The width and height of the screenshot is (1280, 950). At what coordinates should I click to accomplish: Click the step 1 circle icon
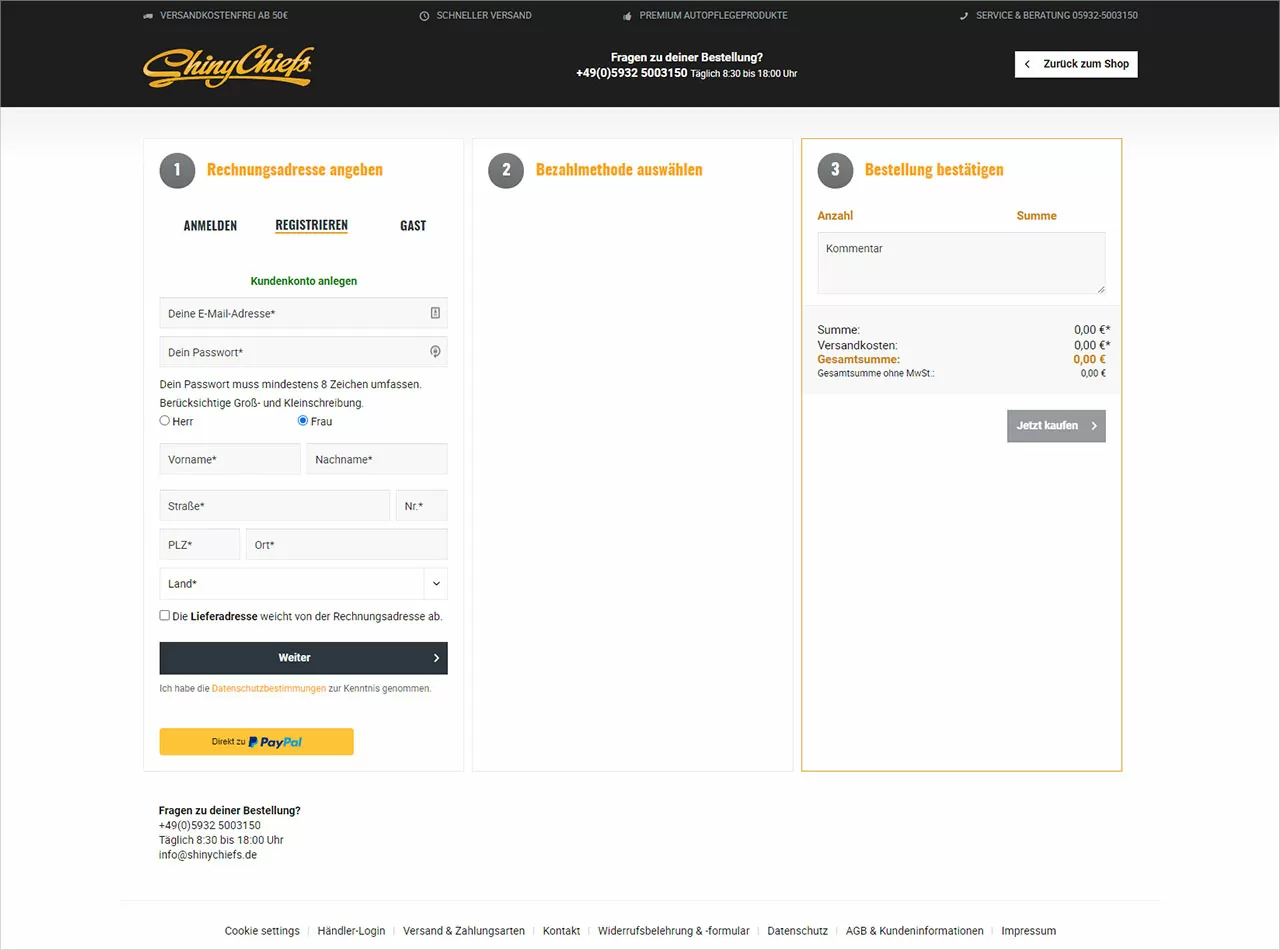click(x=177, y=170)
